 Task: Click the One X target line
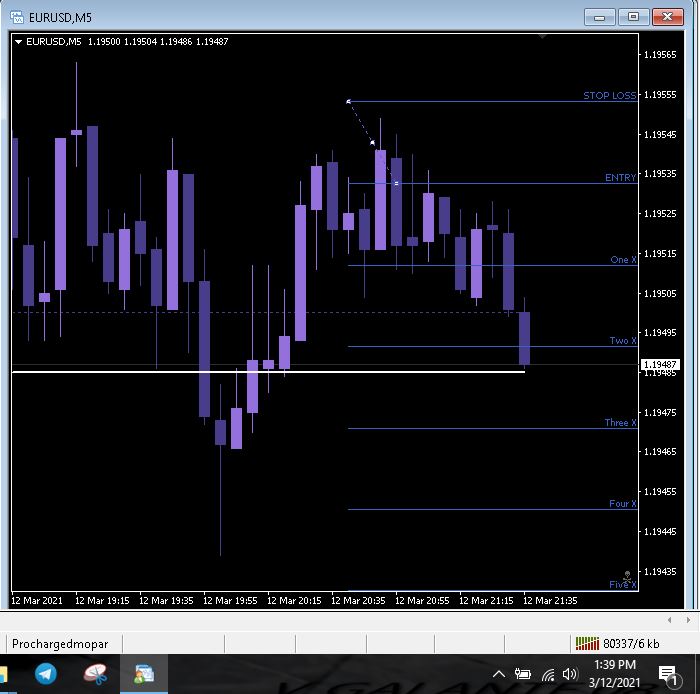[x=492, y=266]
